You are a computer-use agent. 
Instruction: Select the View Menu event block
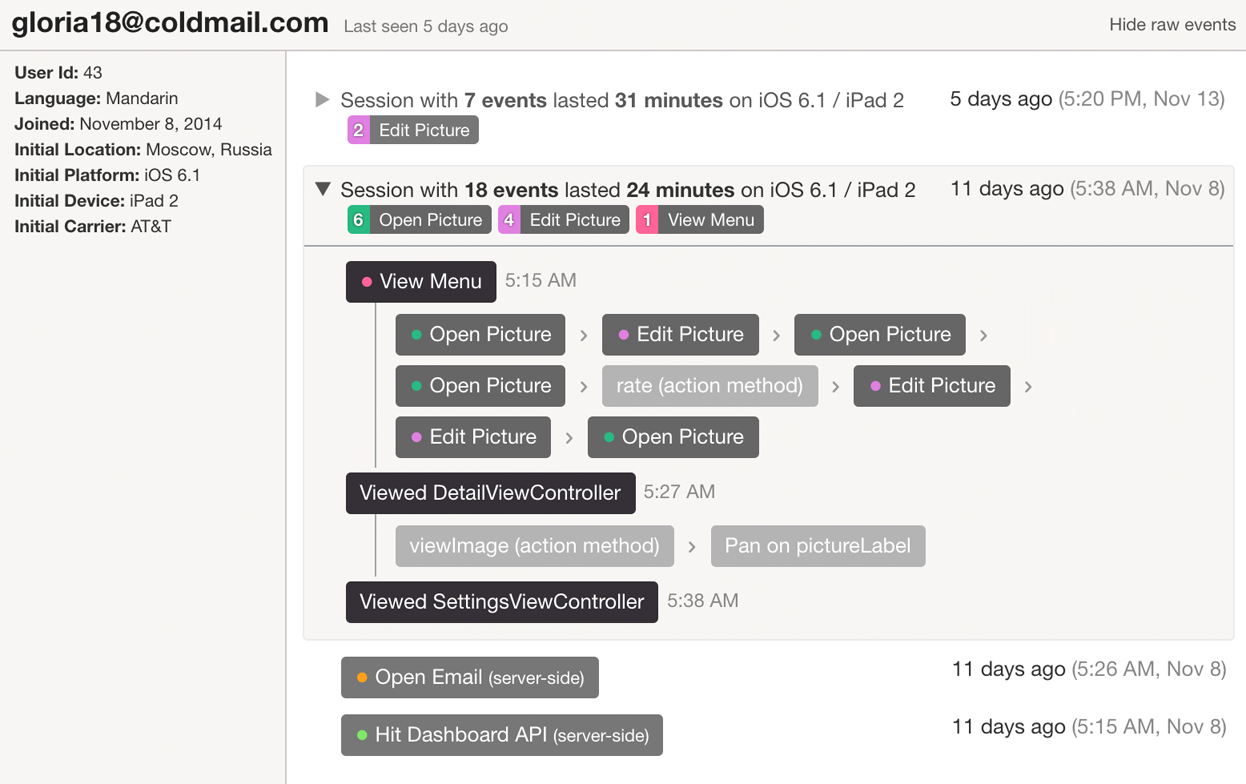pos(421,282)
